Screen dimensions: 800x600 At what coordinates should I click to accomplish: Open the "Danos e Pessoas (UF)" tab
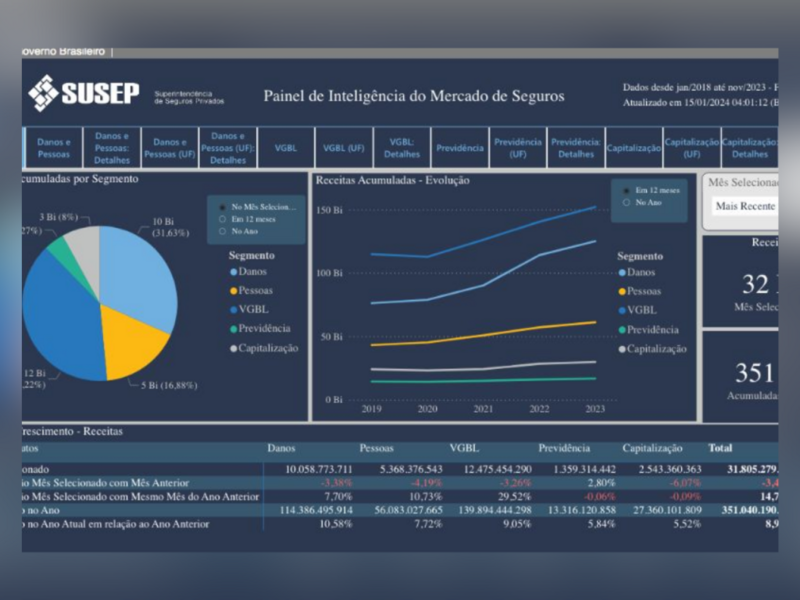tap(169, 148)
